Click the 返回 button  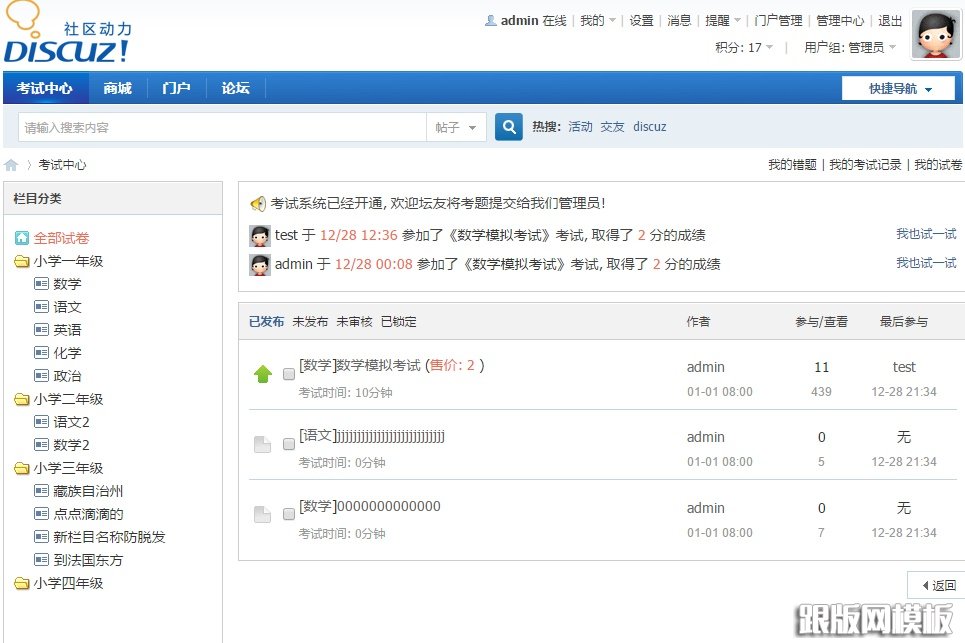click(935, 584)
